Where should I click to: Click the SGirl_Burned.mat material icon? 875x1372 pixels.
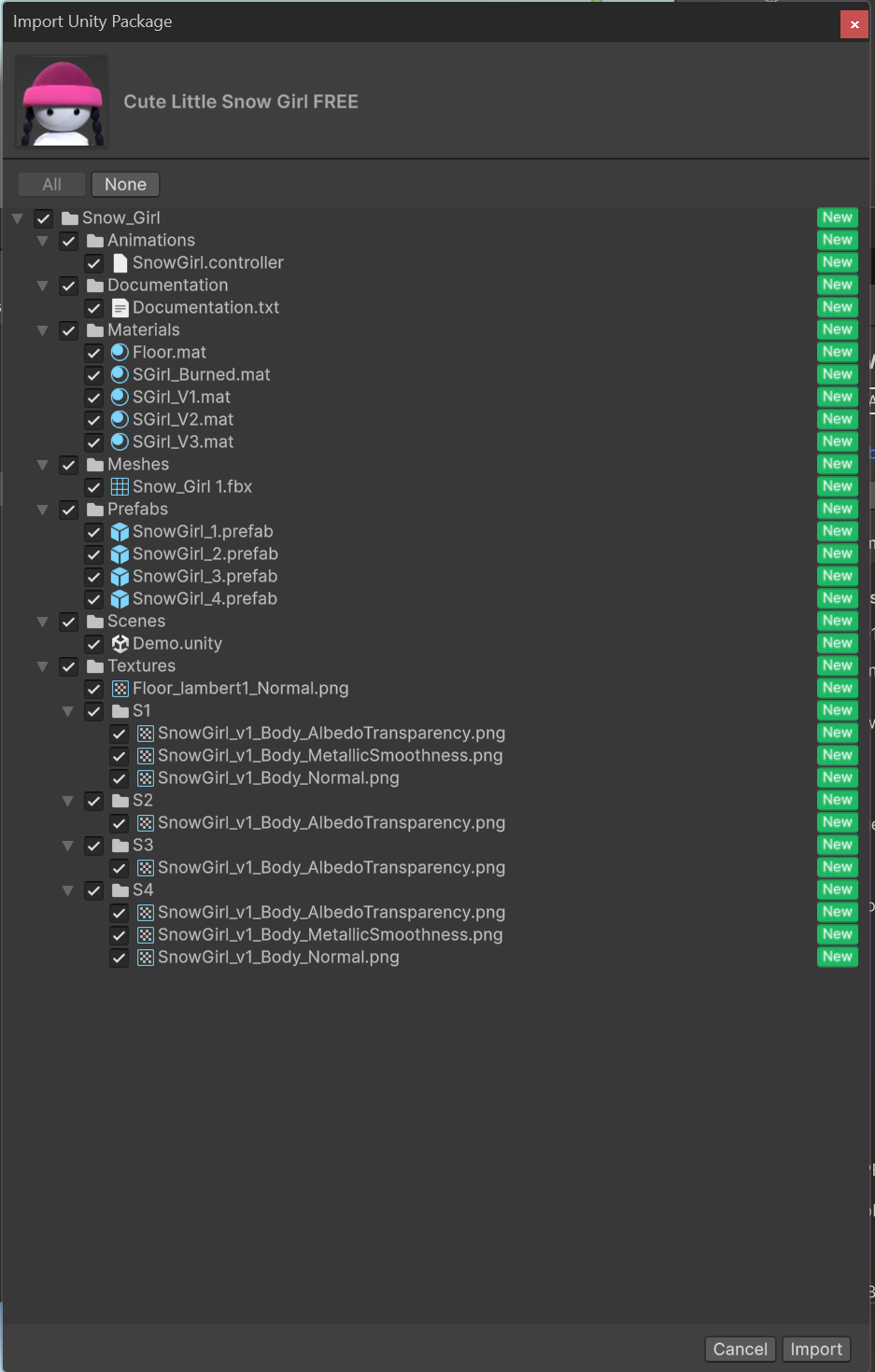(x=120, y=375)
